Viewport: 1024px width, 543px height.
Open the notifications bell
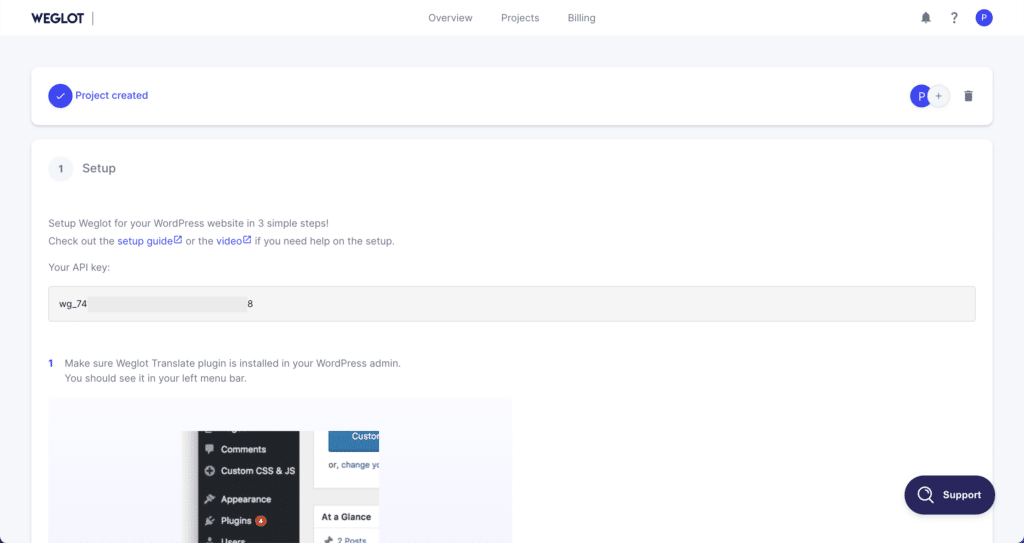point(925,18)
